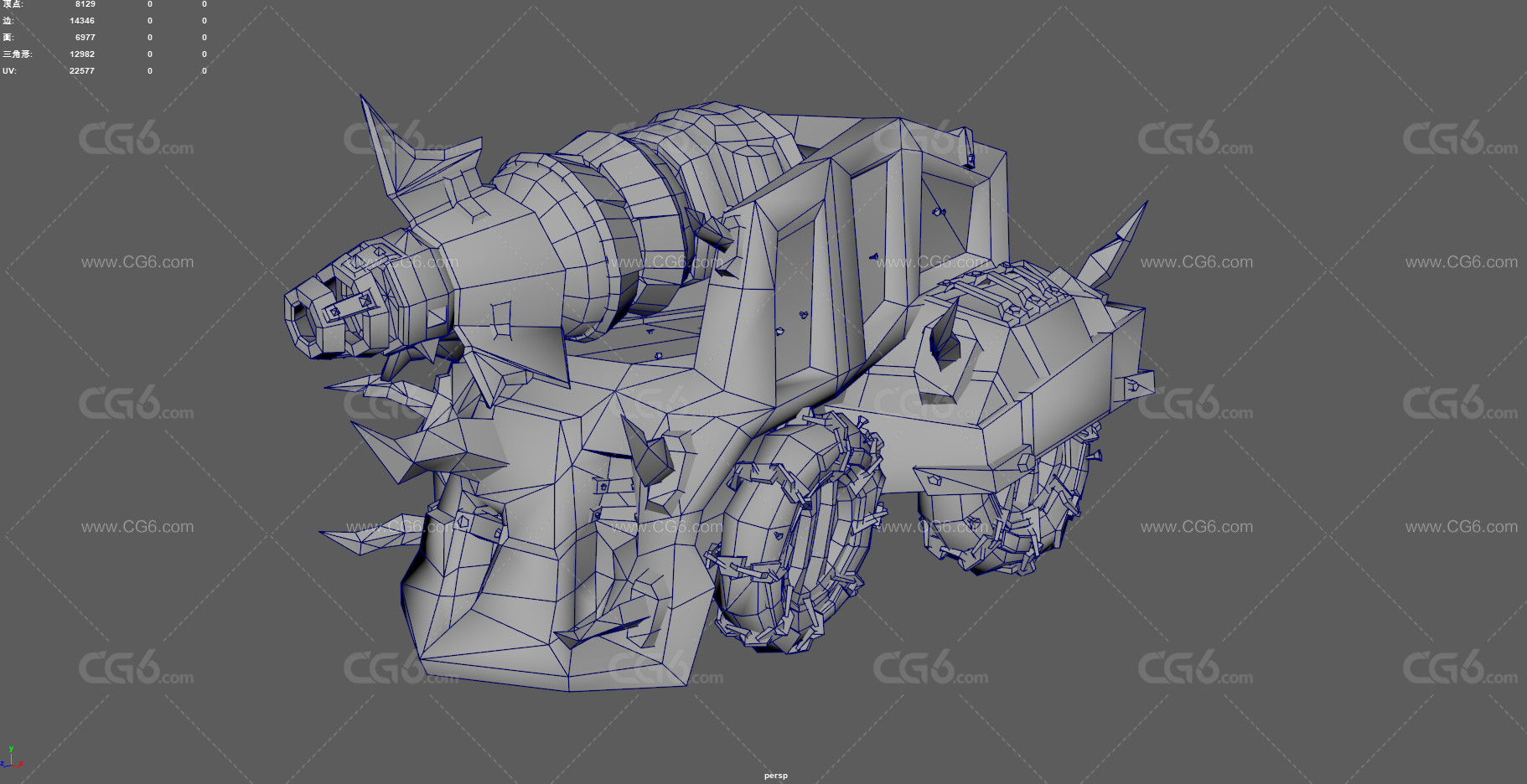Click the UV: HUD label
1527x784 pixels.
click(x=9, y=71)
